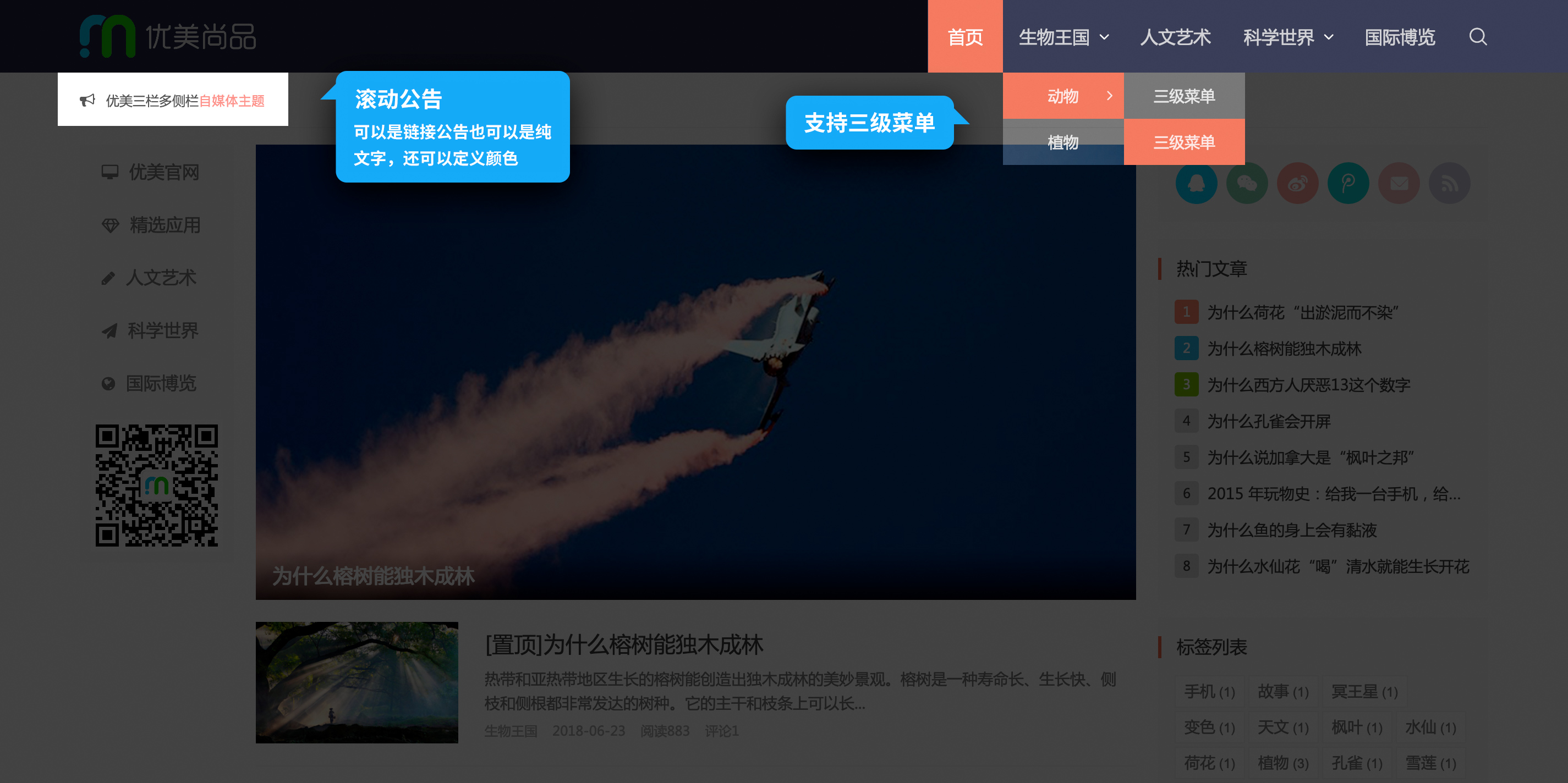Open the 科学世界 sidebar link
This screenshot has width=1568, height=783.
[162, 330]
